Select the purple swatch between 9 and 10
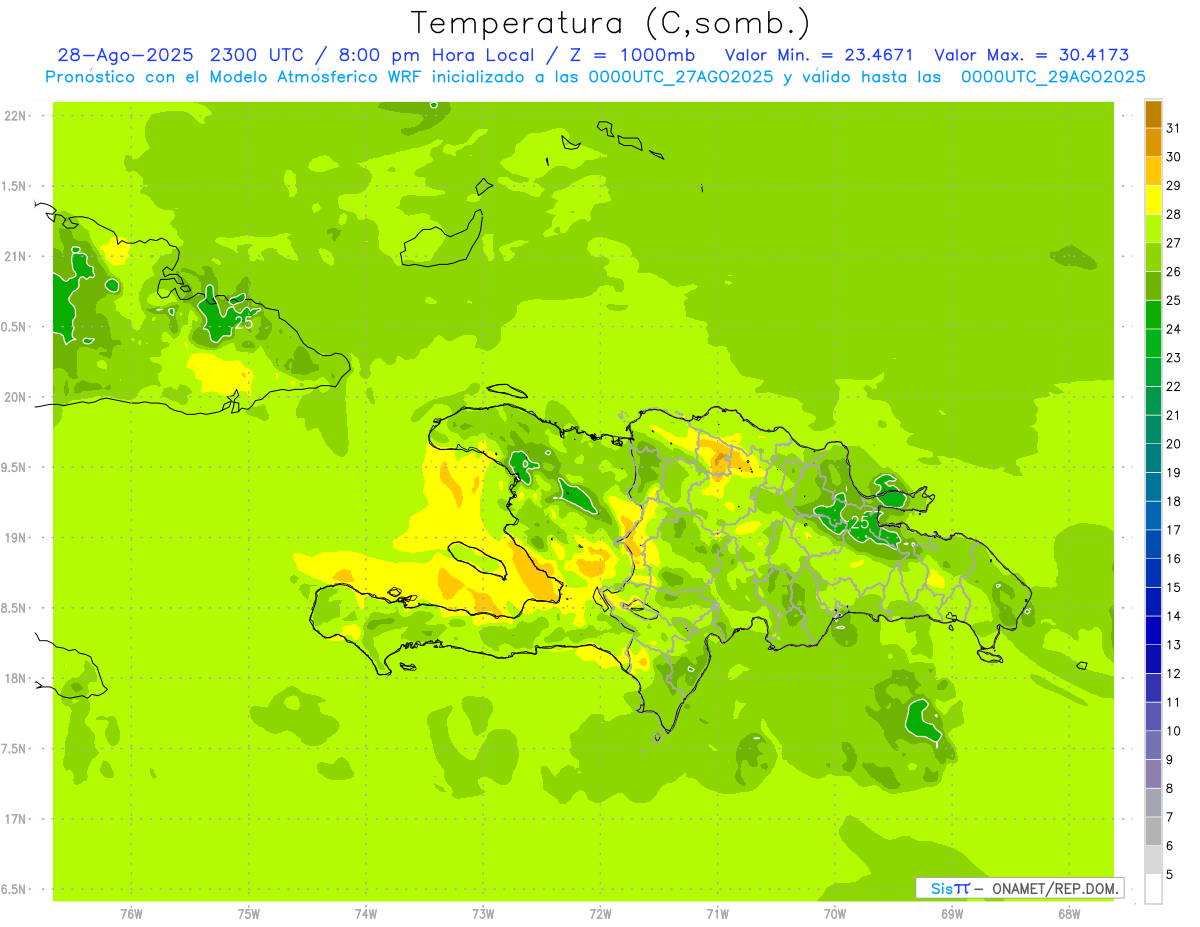Viewport: 1200px width, 927px height. click(x=1153, y=746)
